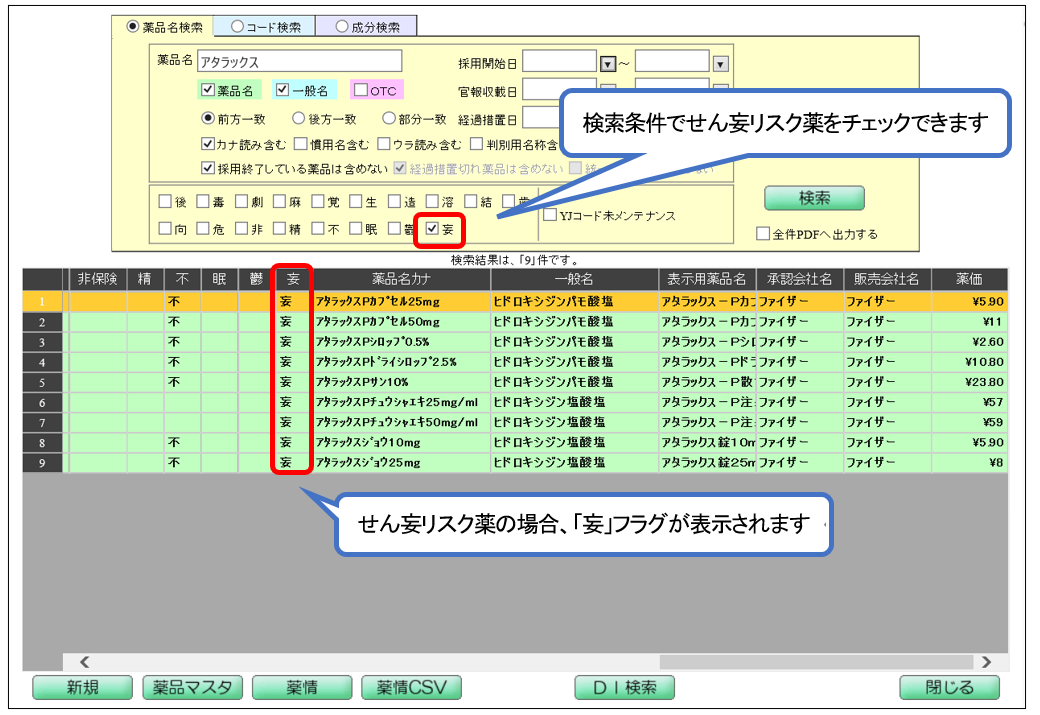Click the 薬品名 search text field
This screenshot has height=715, width=1040.
(299, 62)
